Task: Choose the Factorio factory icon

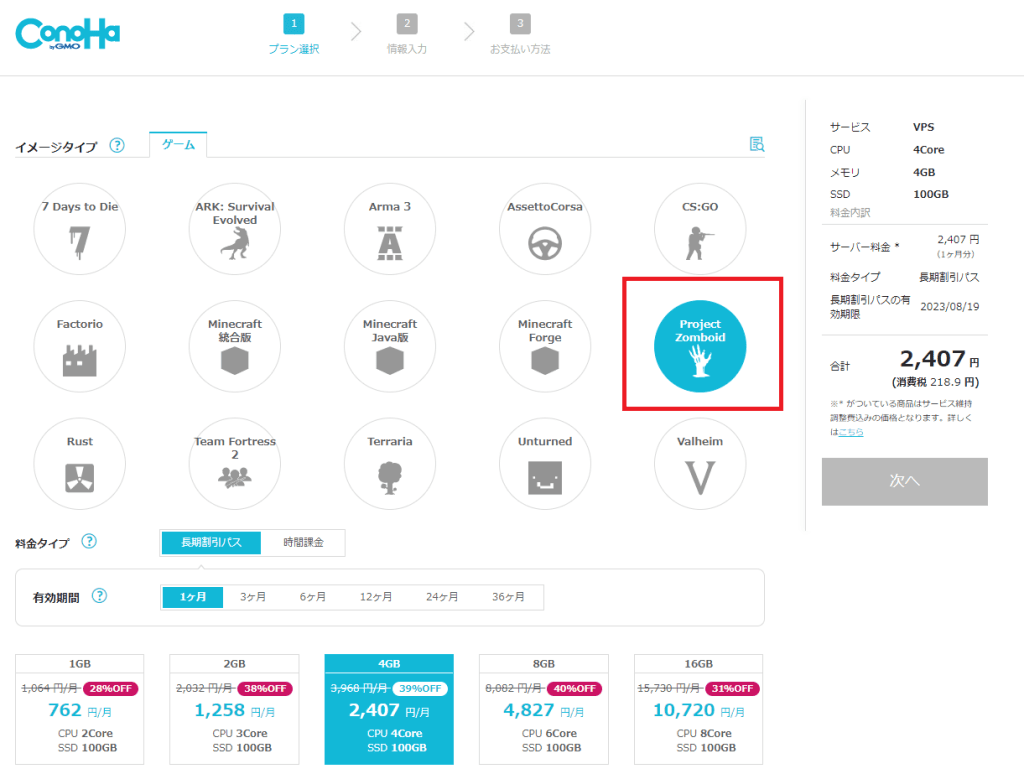Action: (80, 361)
